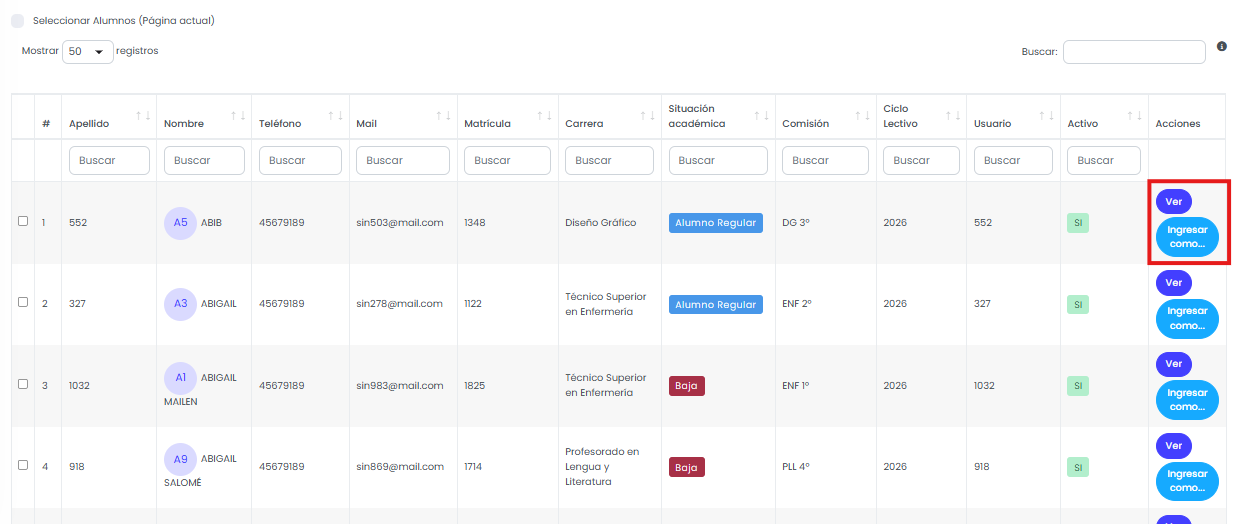Focus the main Buscar search field

pyautogui.click(x=1134, y=52)
